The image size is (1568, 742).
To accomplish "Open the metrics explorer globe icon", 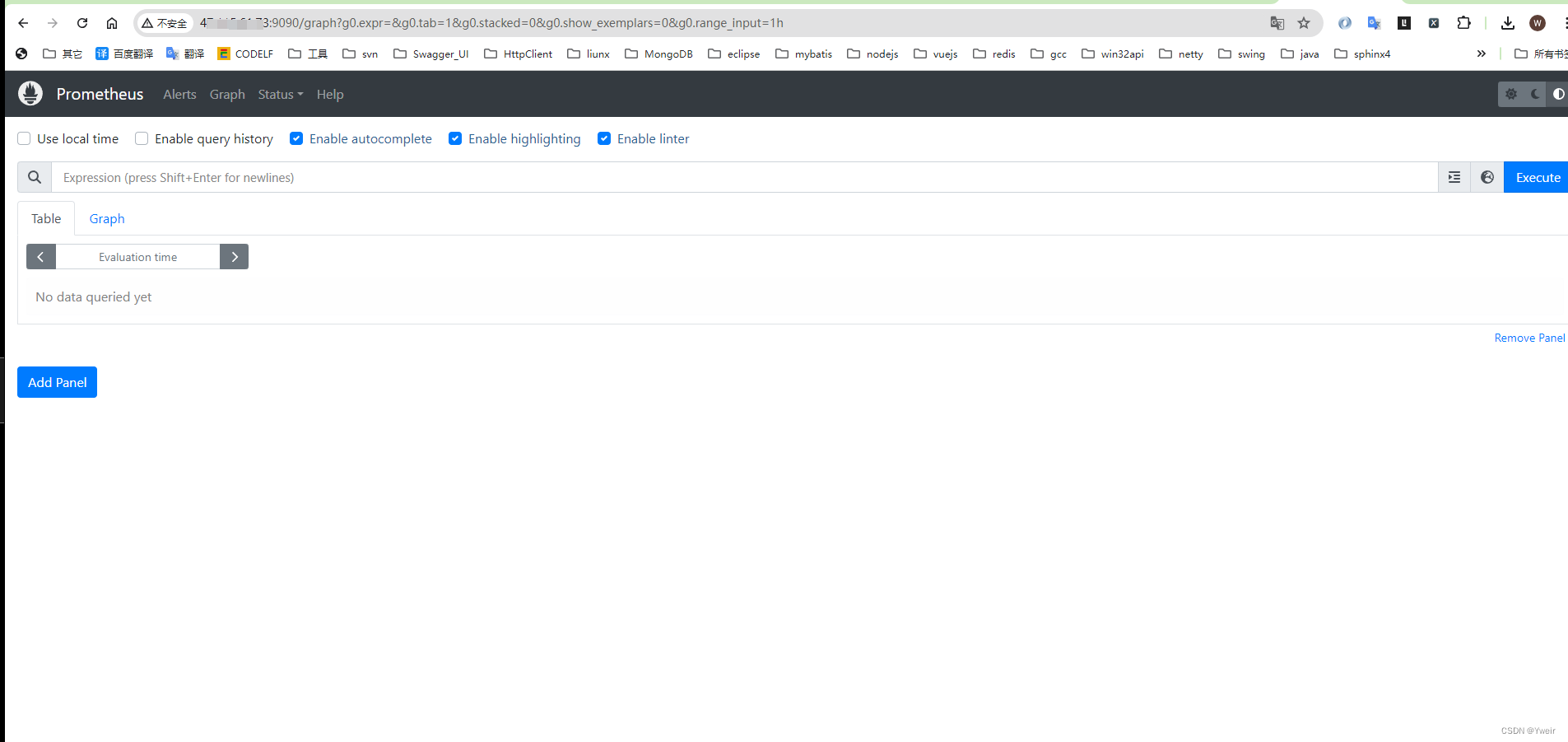I will (x=1487, y=177).
